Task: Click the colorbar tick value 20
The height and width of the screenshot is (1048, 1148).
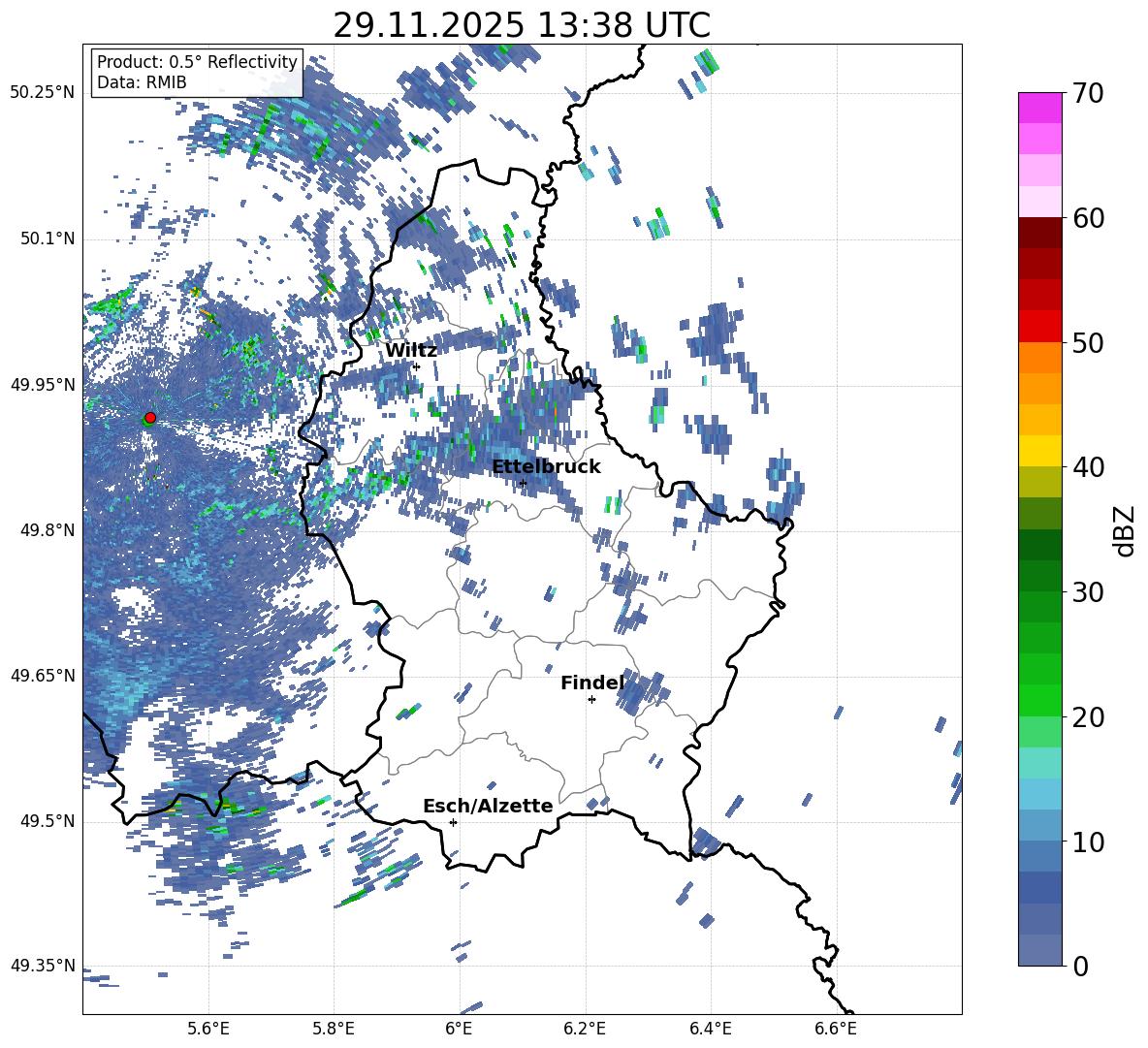Action: [1089, 717]
